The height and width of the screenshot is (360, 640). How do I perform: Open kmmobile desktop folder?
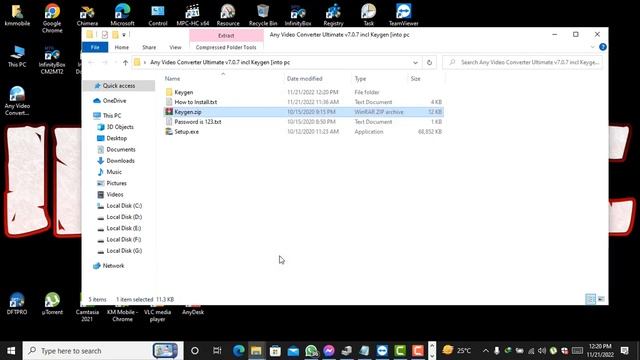point(17,15)
